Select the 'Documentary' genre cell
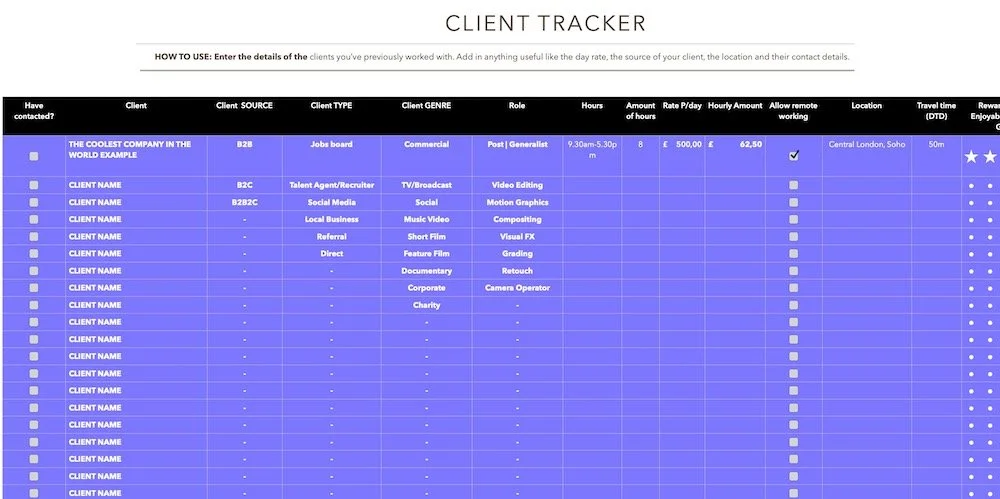1000x499 pixels. 426,271
